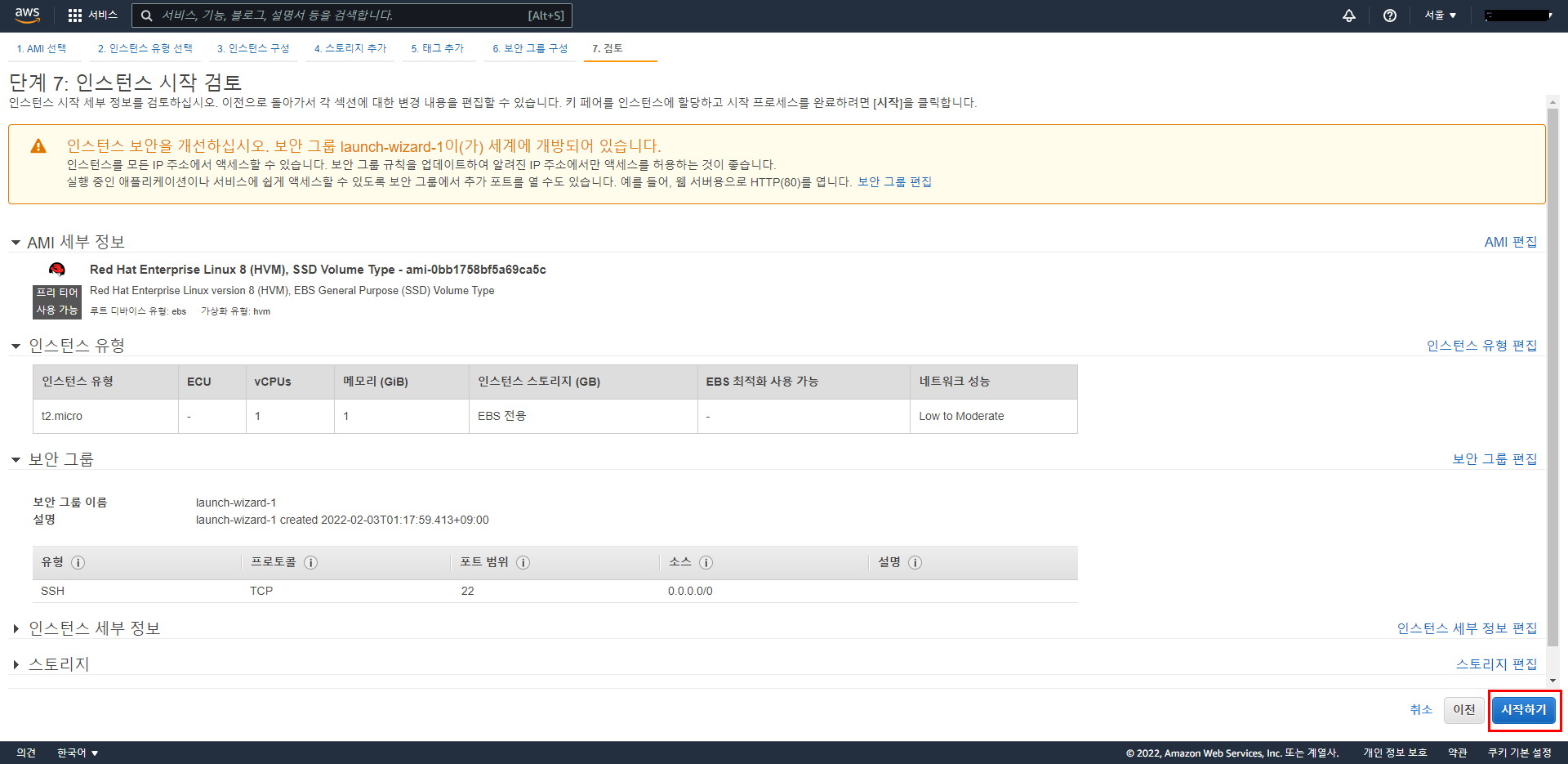Click the TCP protocol cell
The width and height of the screenshot is (1568, 764).
261,591
